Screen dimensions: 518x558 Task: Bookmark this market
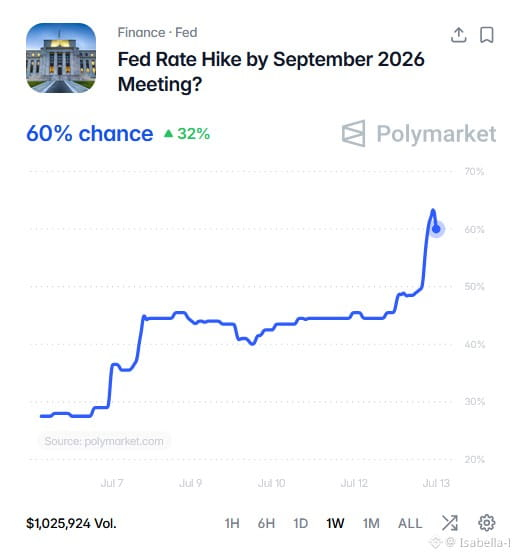pyautogui.click(x=487, y=35)
